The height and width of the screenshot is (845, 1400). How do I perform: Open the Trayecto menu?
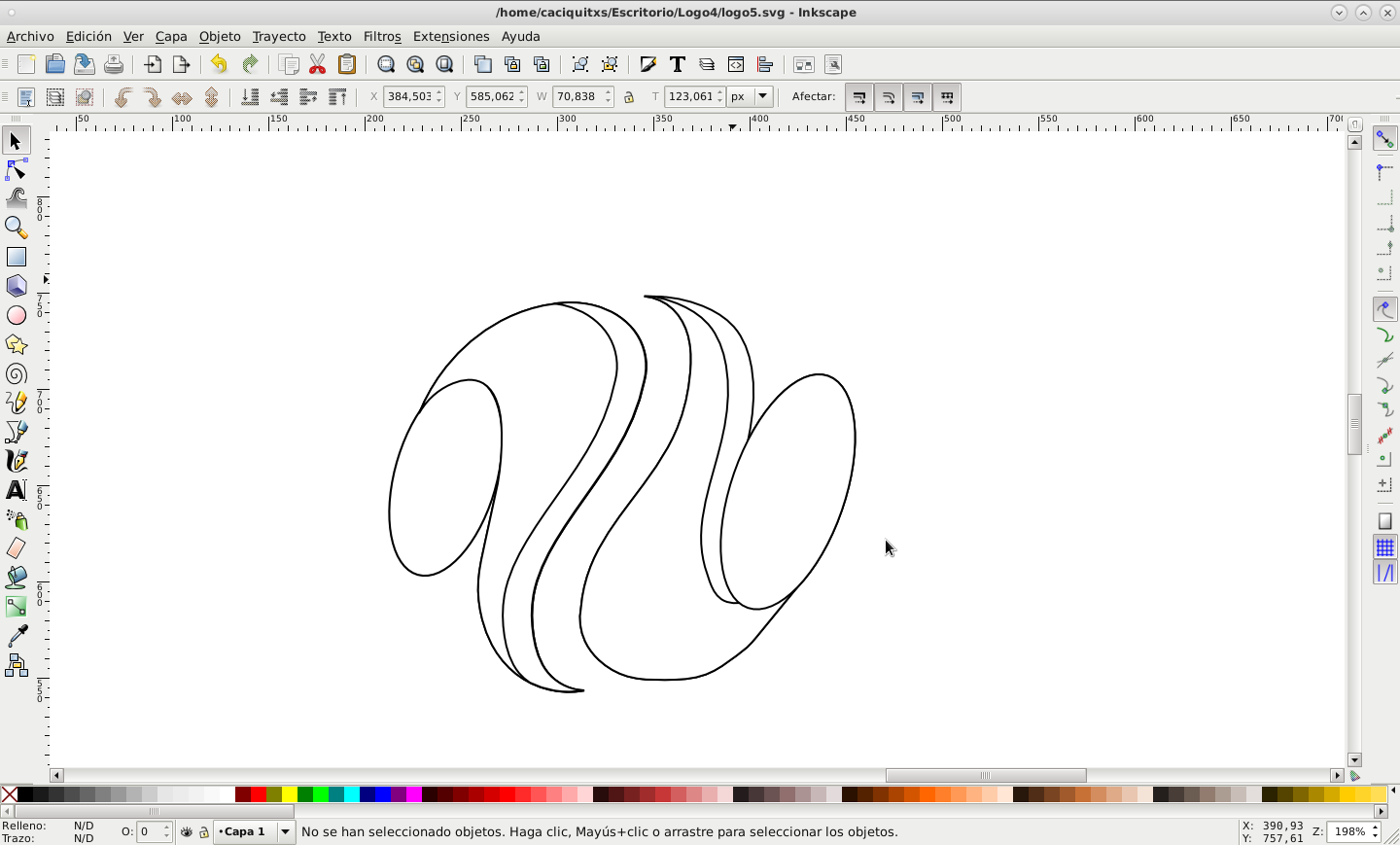279,37
